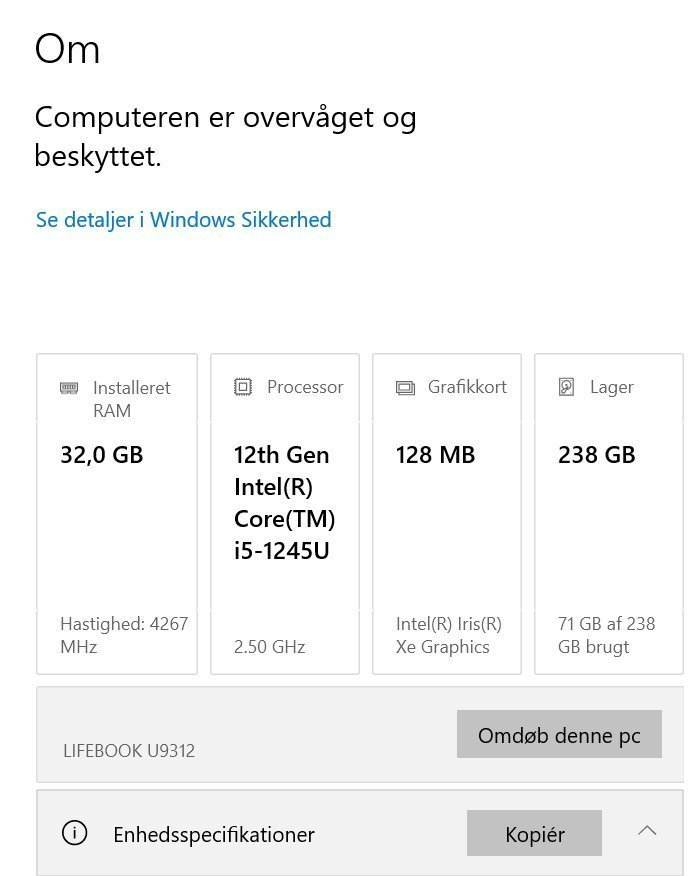Click the info icon beside Enhedsspecifikationer
The image size is (693, 876).
74,833
